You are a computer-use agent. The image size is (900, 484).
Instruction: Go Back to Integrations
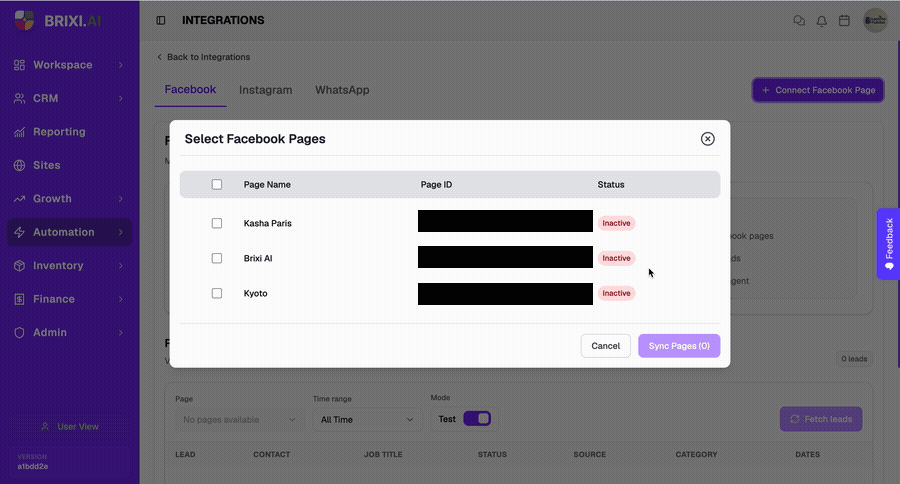coord(203,57)
